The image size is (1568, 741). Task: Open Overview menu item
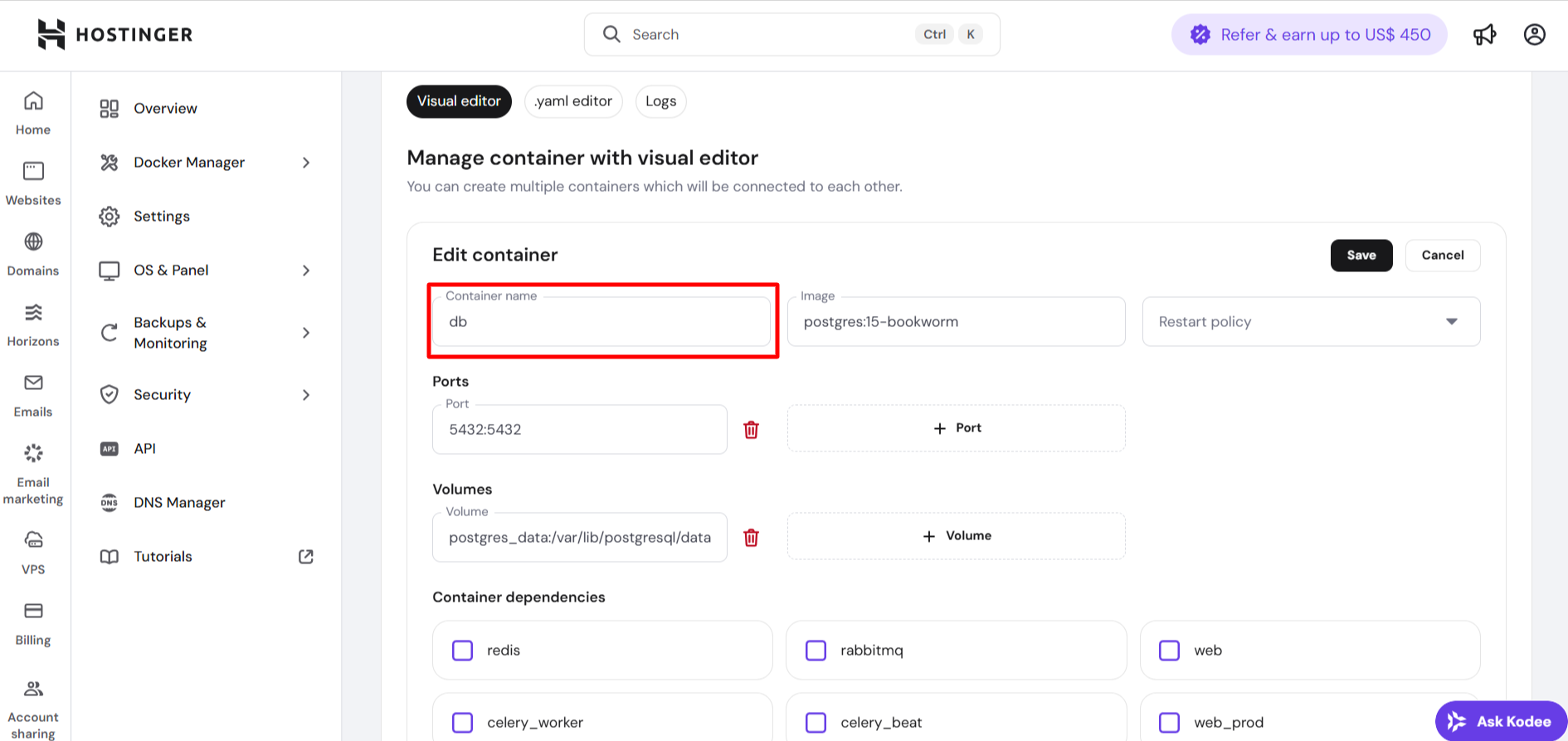coord(165,108)
